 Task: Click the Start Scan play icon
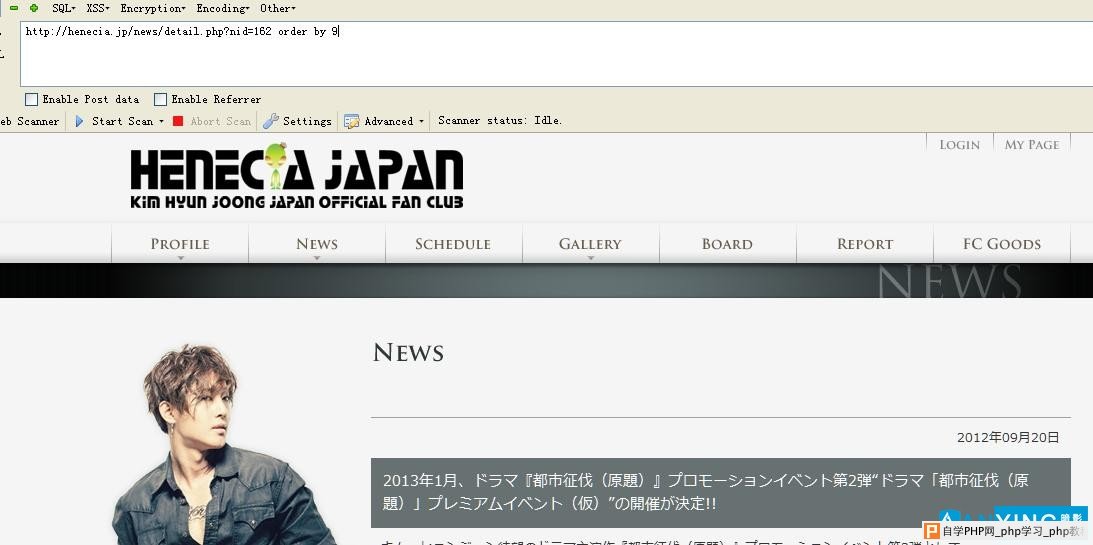pyautogui.click(x=79, y=121)
